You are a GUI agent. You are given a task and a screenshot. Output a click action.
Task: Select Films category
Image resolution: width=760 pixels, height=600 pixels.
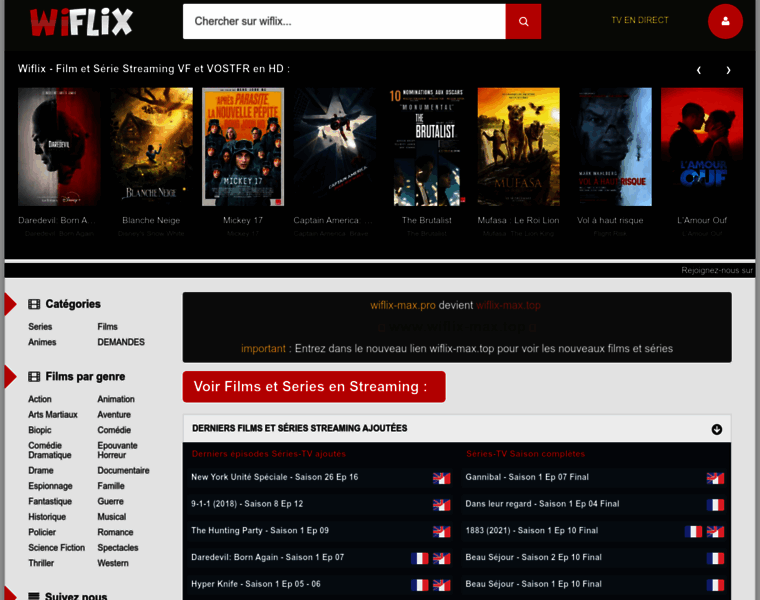pos(107,327)
